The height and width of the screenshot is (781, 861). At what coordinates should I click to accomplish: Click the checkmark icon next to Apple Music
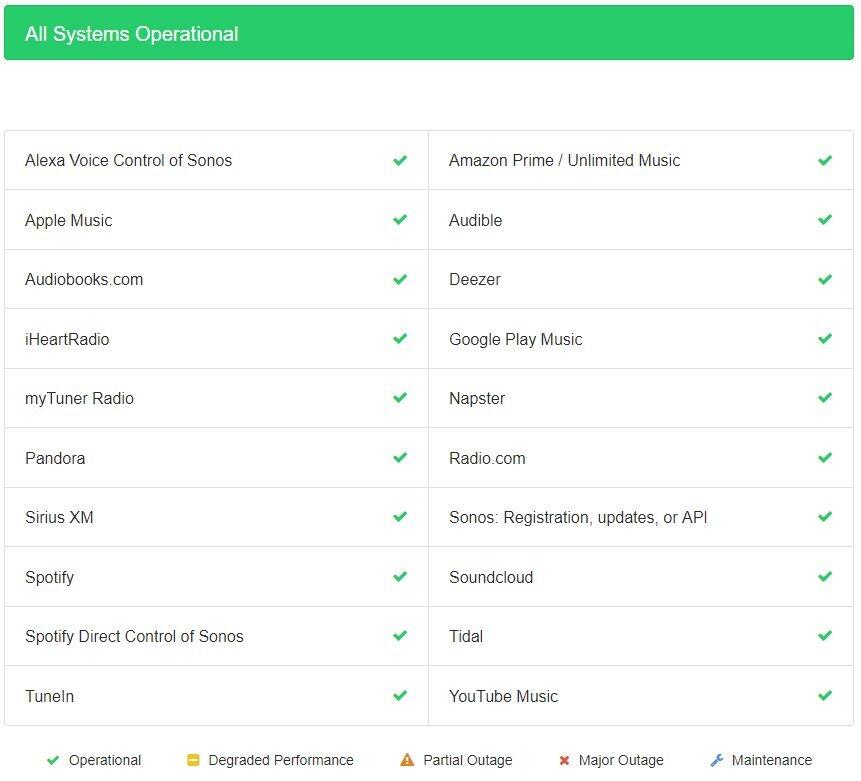point(400,220)
